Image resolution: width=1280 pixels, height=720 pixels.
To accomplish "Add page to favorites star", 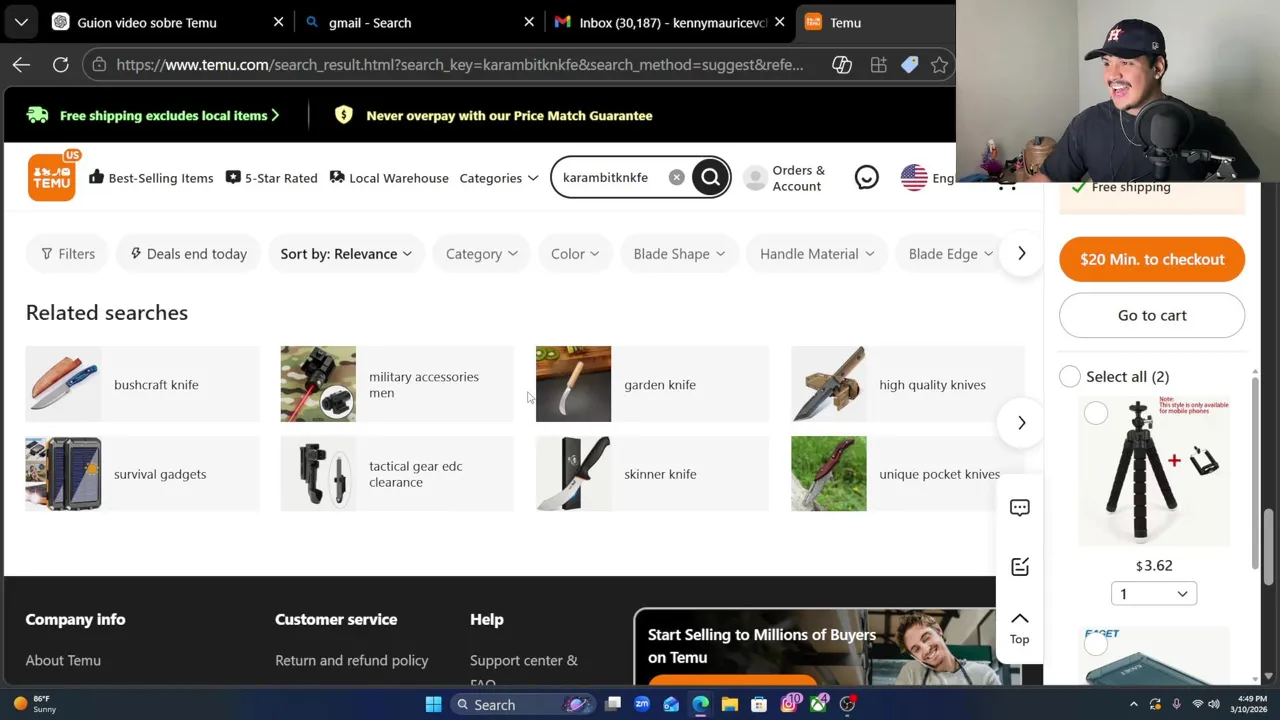I will (x=939, y=64).
